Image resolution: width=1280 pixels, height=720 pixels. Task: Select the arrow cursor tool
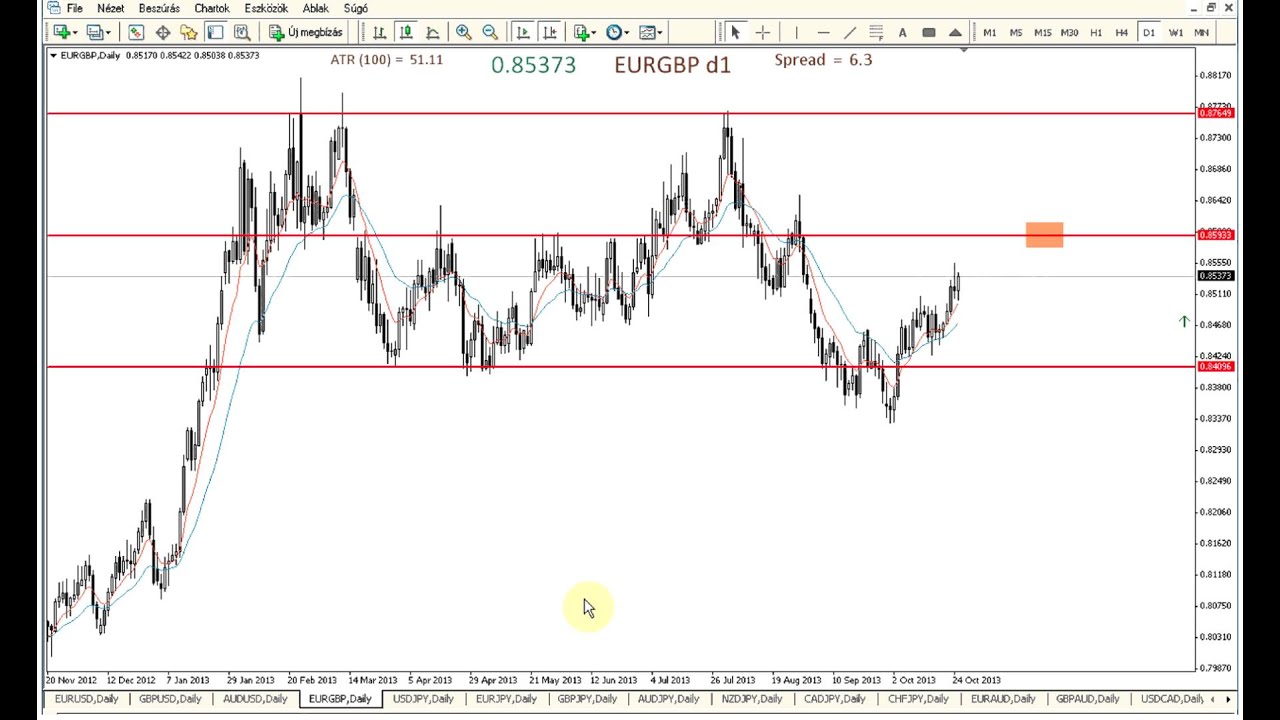735,33
